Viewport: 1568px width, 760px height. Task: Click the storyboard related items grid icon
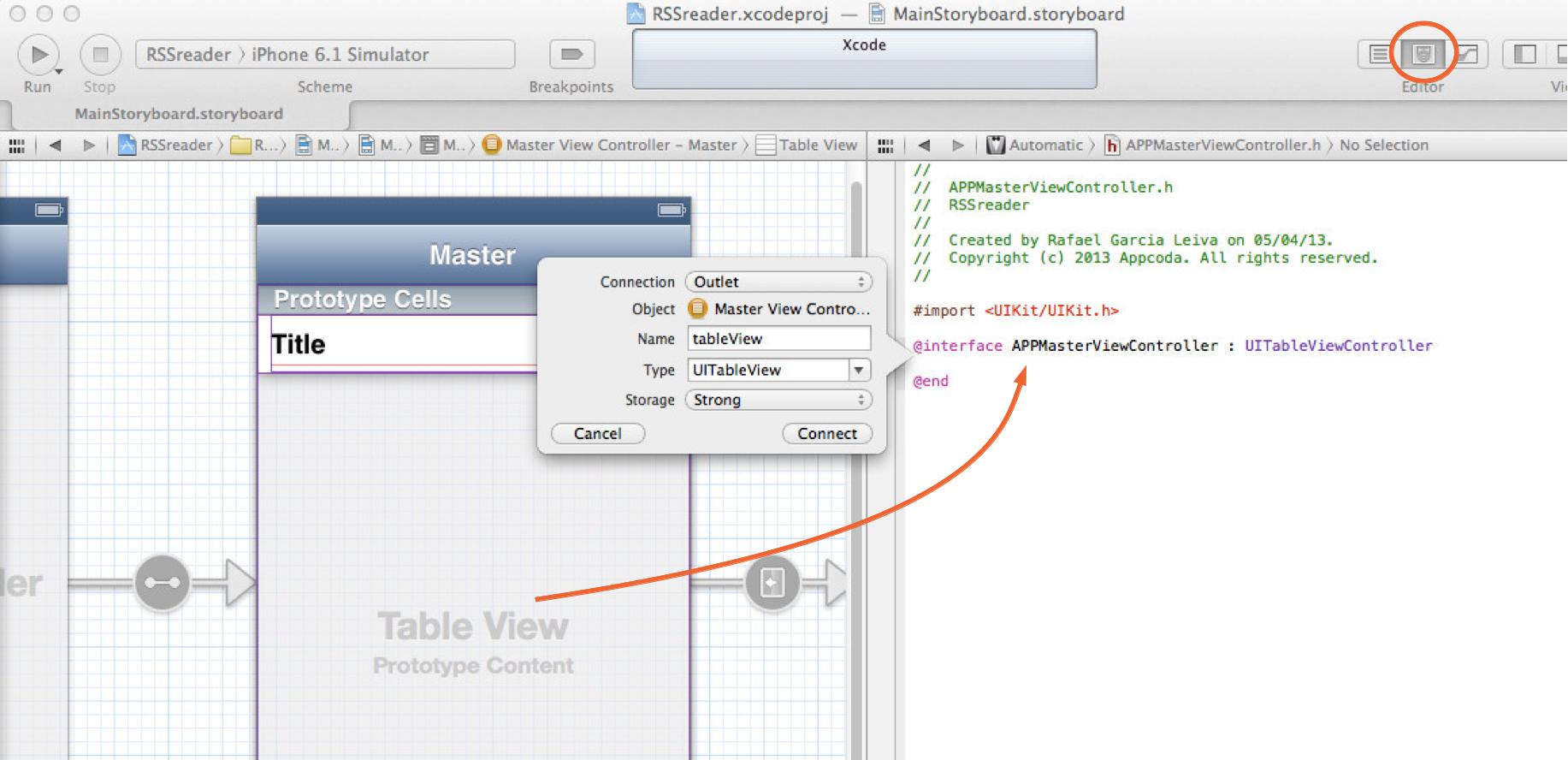click(16, 145)
